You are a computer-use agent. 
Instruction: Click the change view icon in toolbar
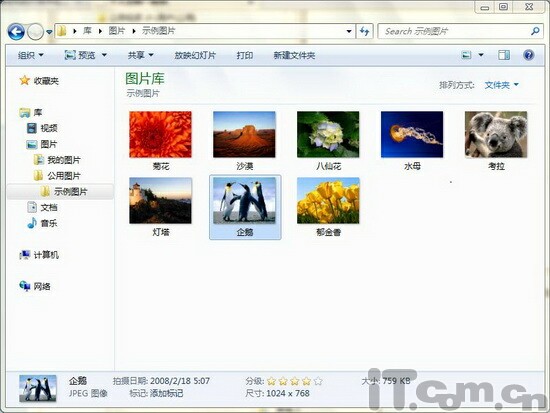click(x=466, y=55)
